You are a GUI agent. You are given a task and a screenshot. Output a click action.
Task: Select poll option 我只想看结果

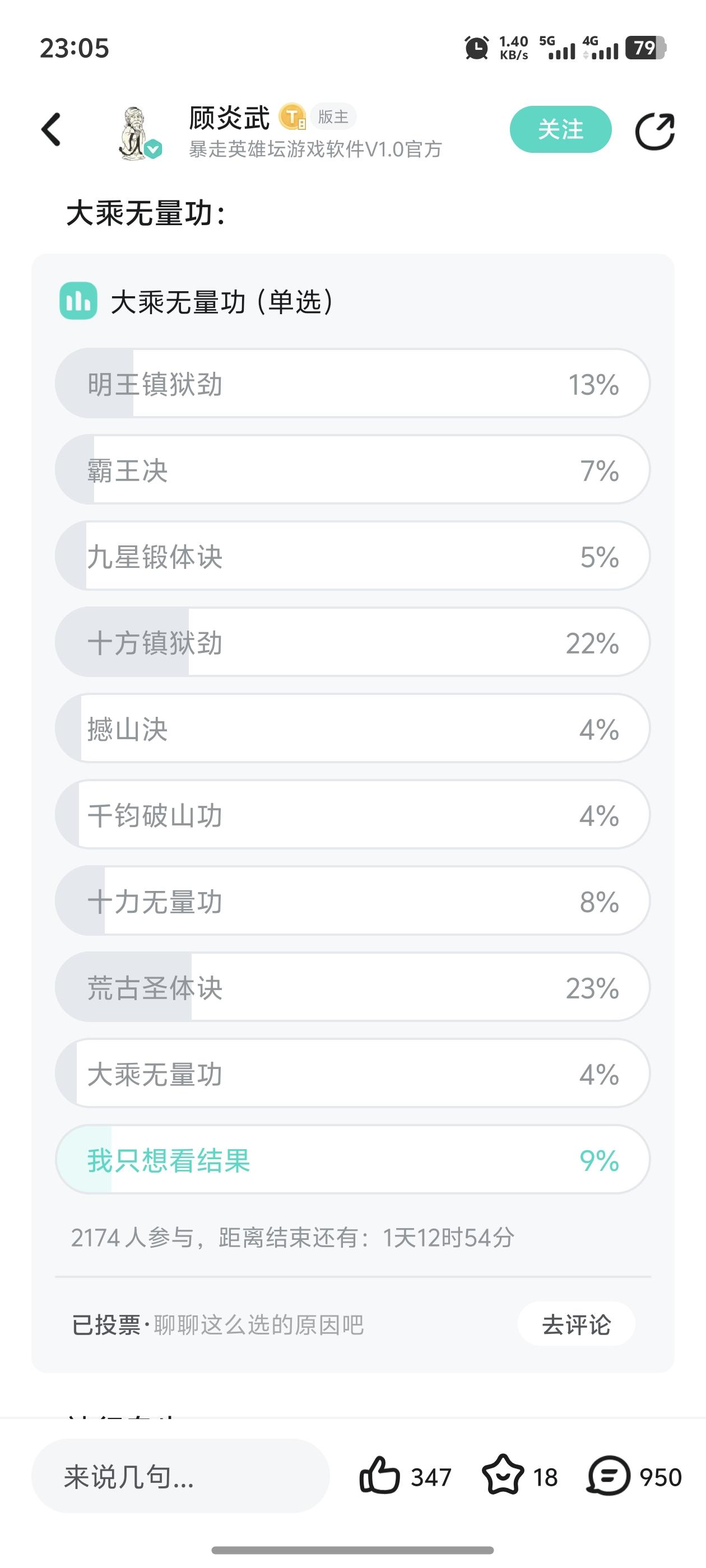pyautogui.click(x=352, y=1160)
